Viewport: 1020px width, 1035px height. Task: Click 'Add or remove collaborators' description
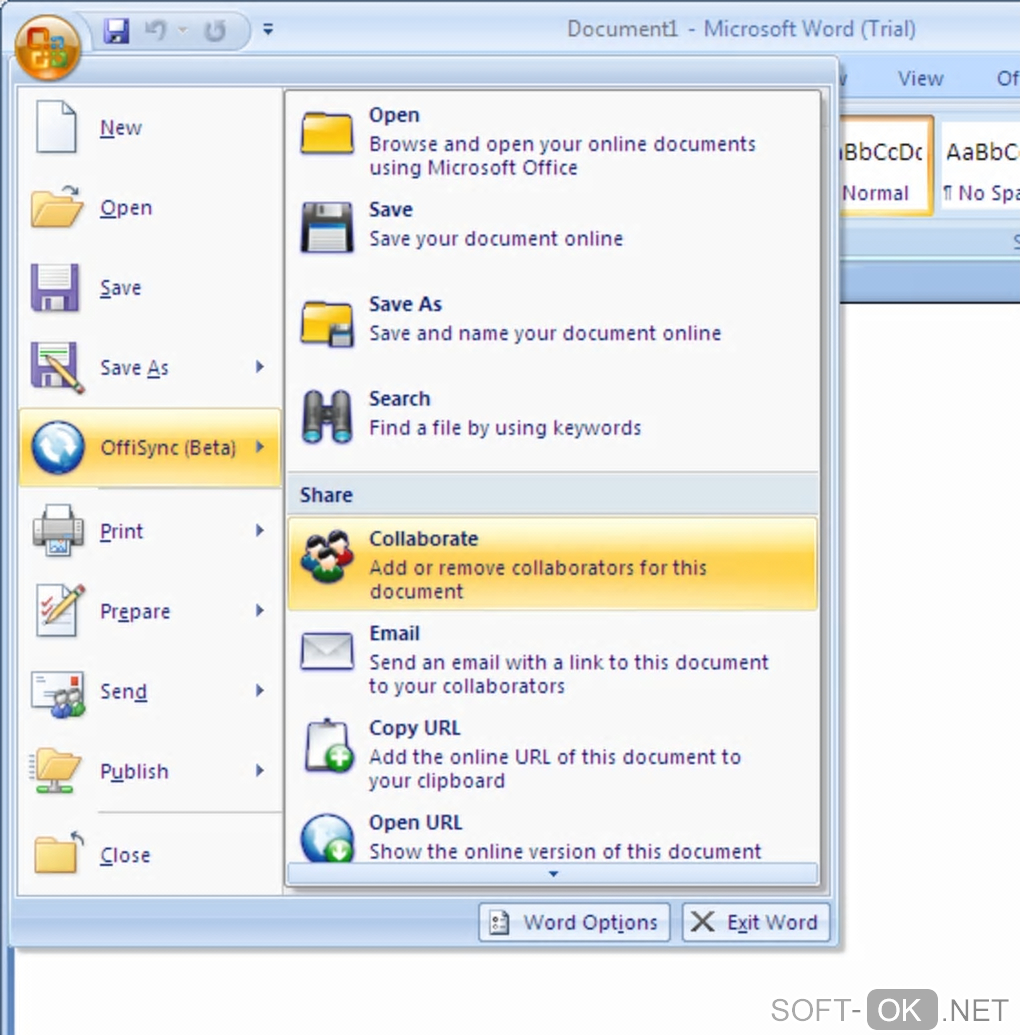point(537,580)
